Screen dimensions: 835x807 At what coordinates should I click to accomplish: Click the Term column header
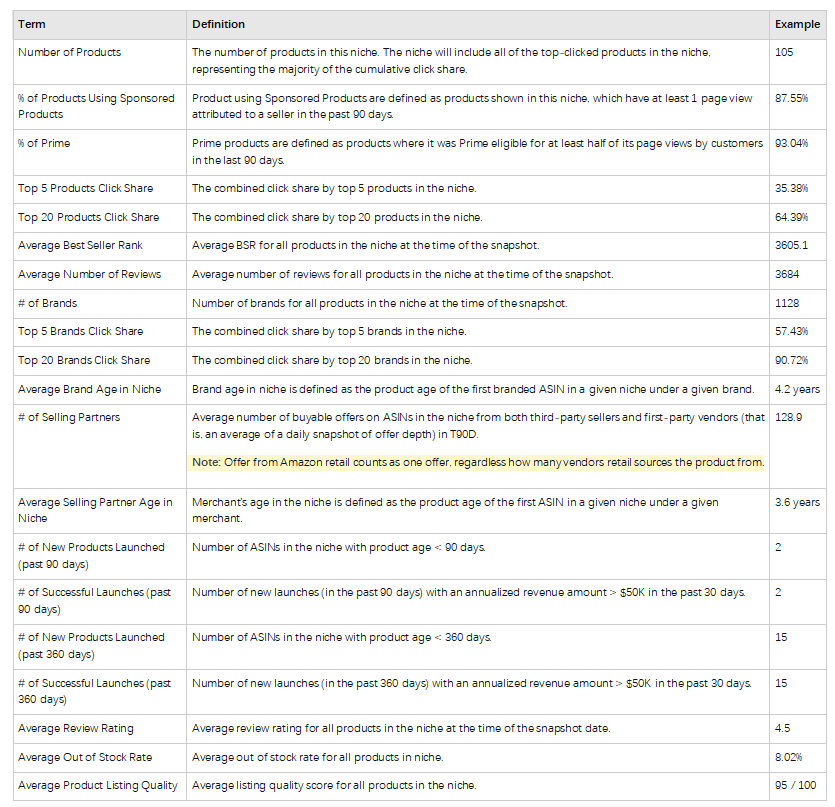coord(32,24)
